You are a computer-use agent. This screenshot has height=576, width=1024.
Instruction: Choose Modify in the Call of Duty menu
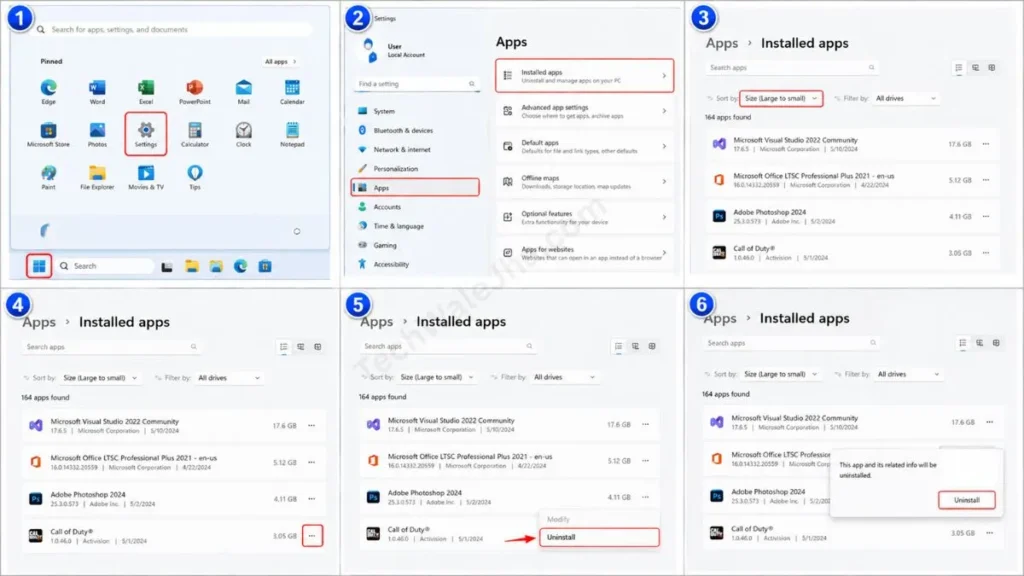tap(599, 519)
